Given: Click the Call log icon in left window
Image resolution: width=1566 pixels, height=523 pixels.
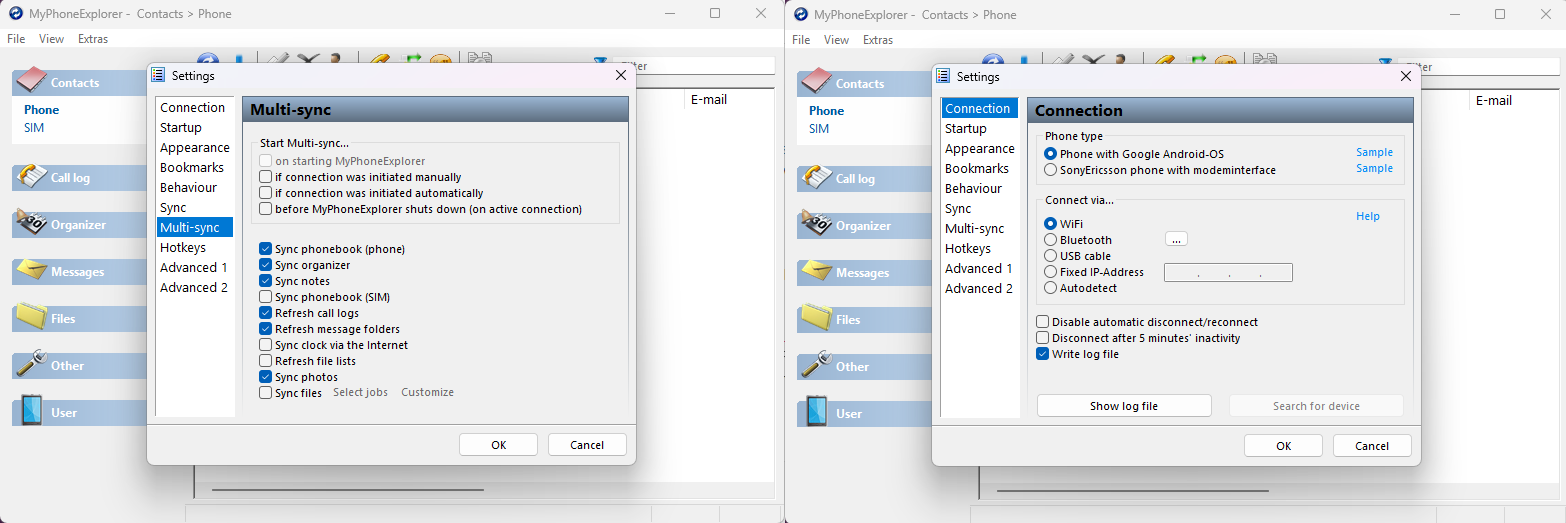Looking at the screenshot, I should point(32,176).
